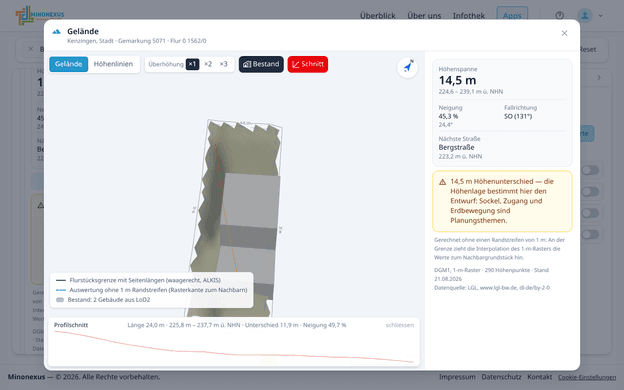
Task: Open the Über uns menu item
Action: coord(424,16)
